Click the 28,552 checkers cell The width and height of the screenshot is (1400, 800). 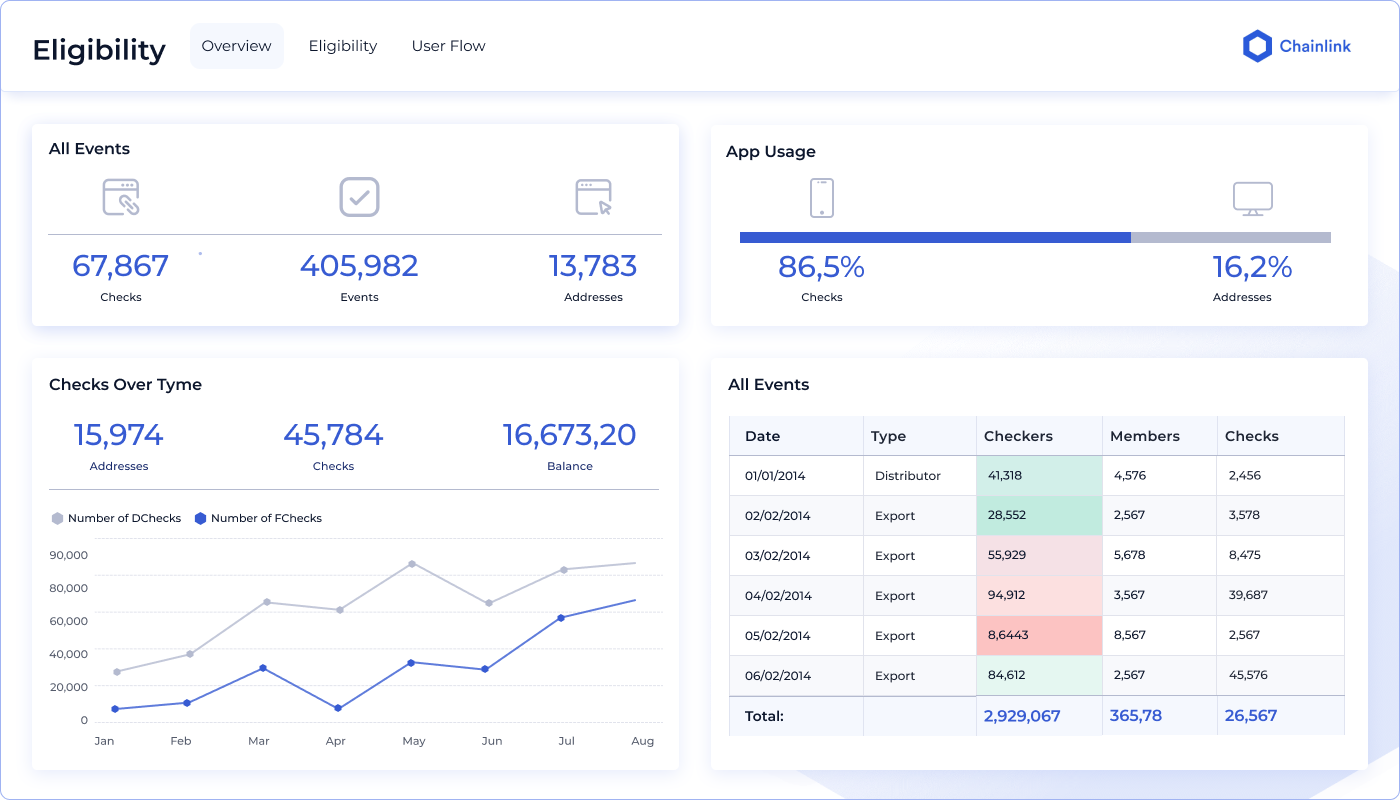click(x=1039, y=516)
